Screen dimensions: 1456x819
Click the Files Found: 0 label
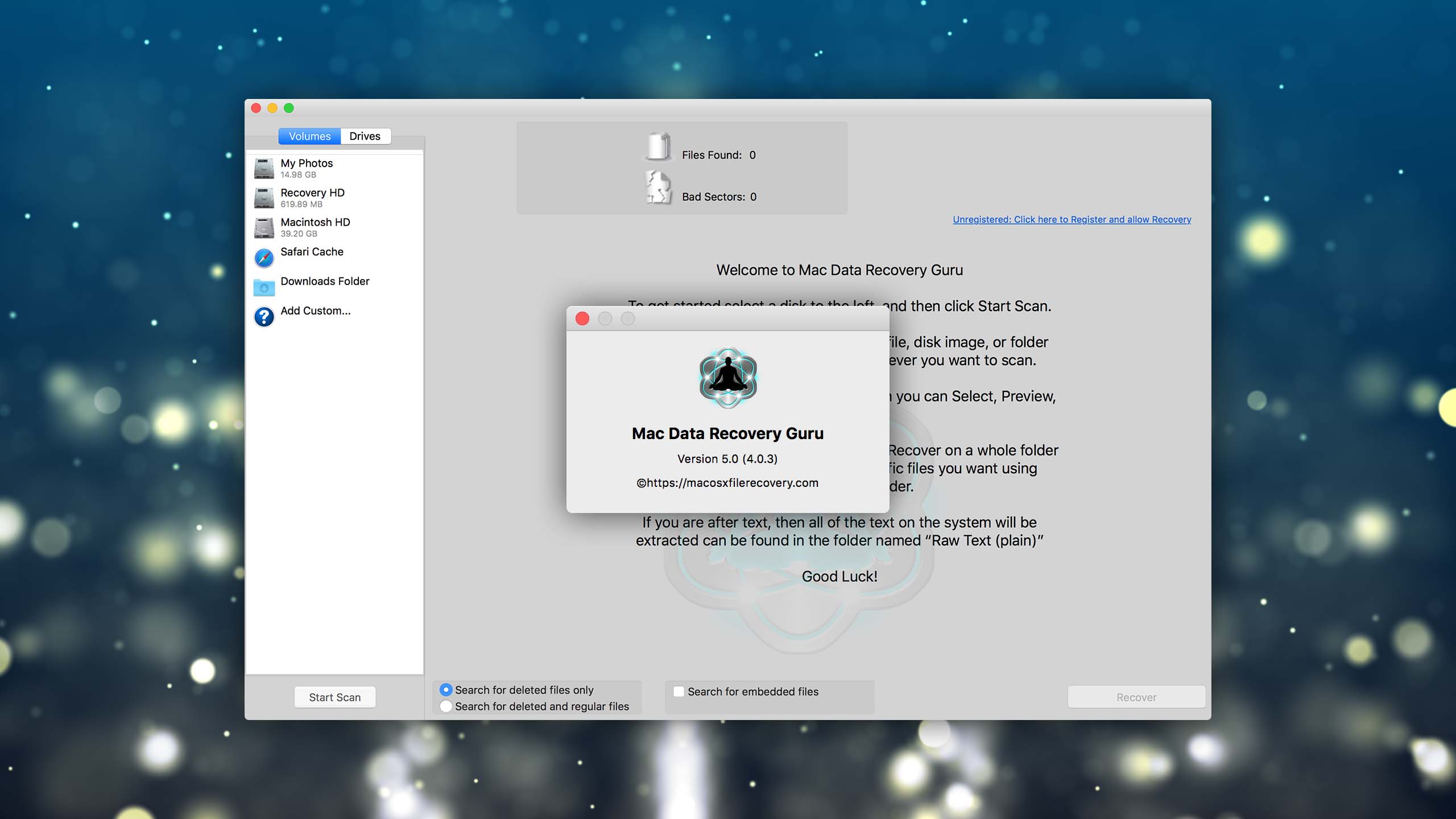tap(719, 155)
